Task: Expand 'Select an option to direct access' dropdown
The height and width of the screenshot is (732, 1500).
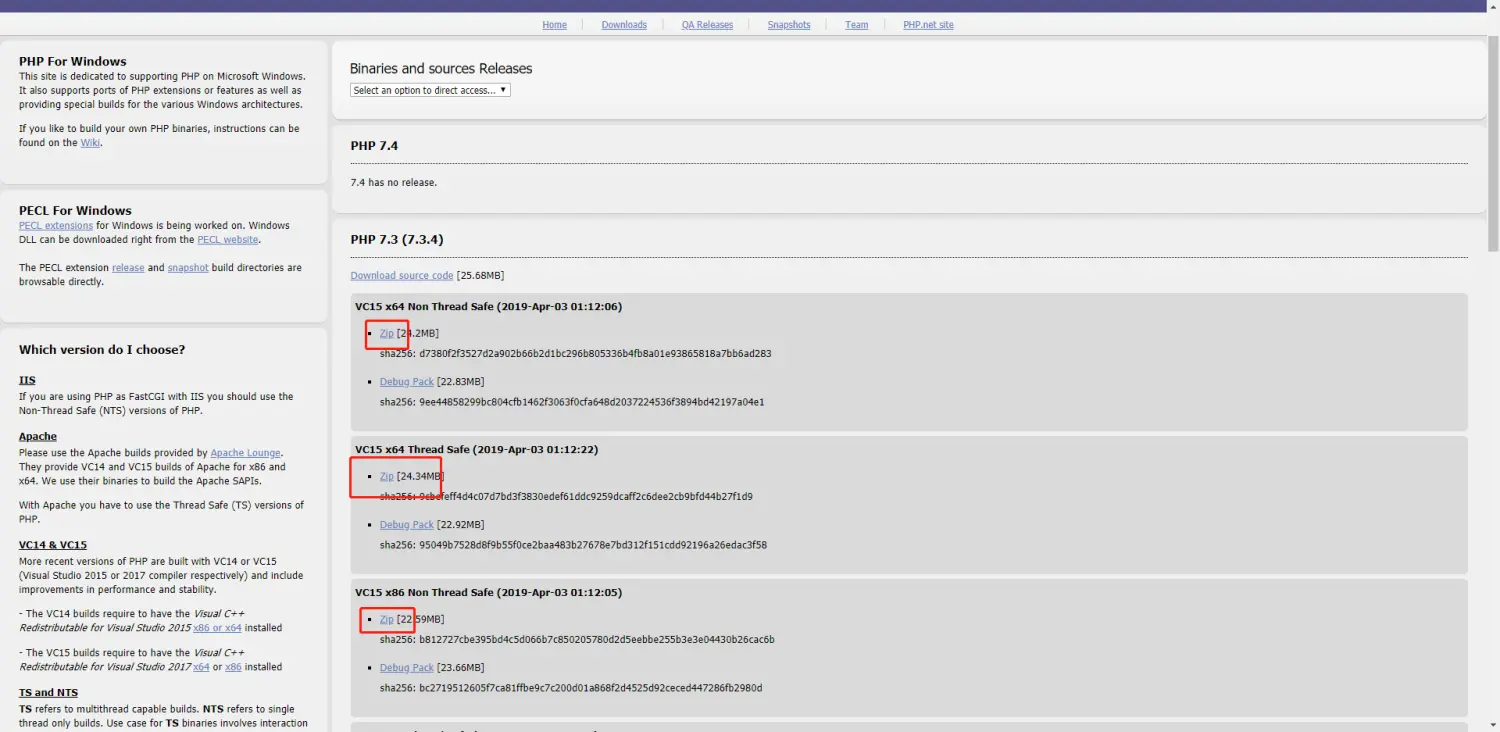Action: pyautogui.click(x=430, y=90)
